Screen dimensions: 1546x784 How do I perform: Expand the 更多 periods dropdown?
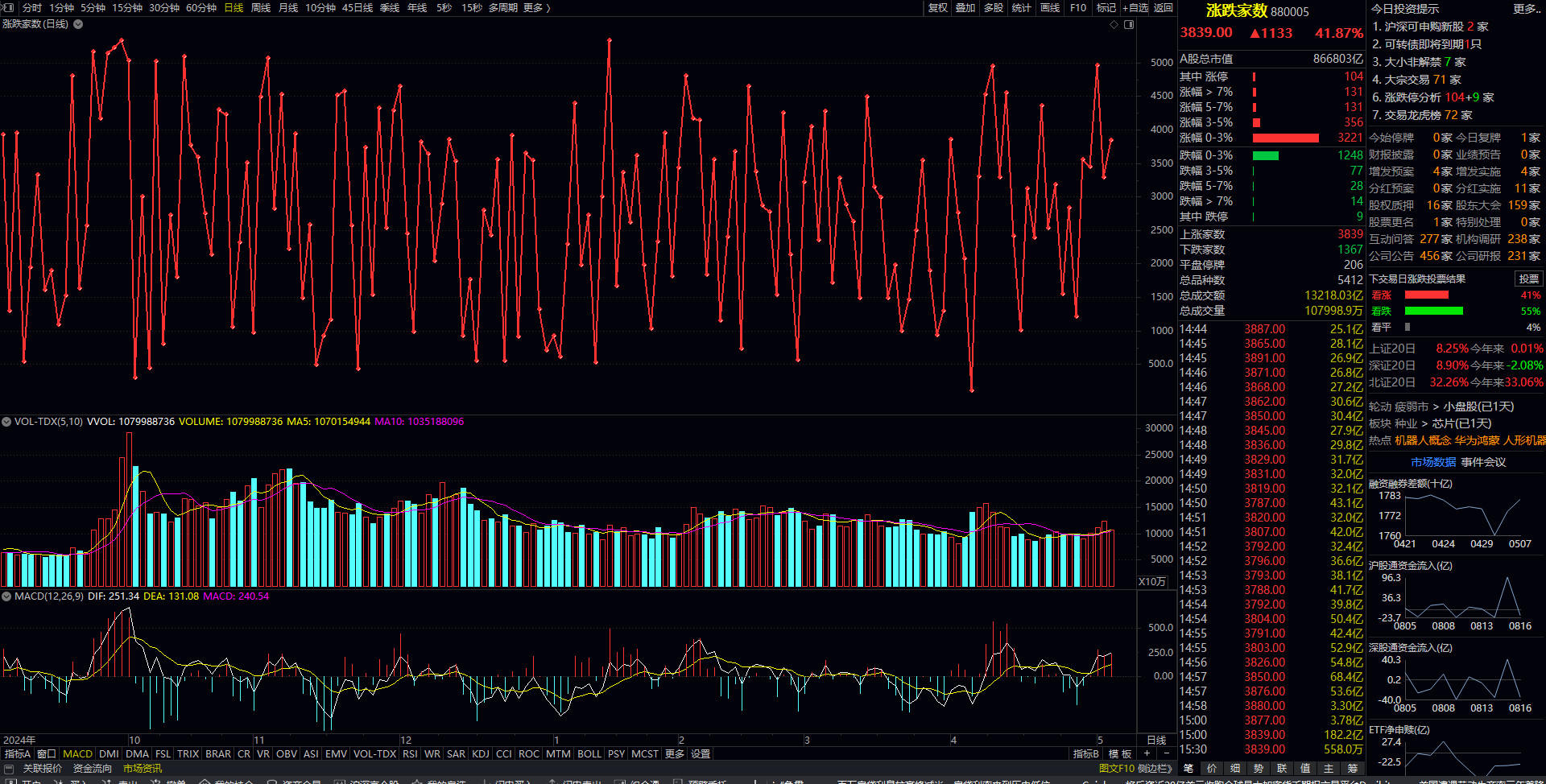point(536,7)
